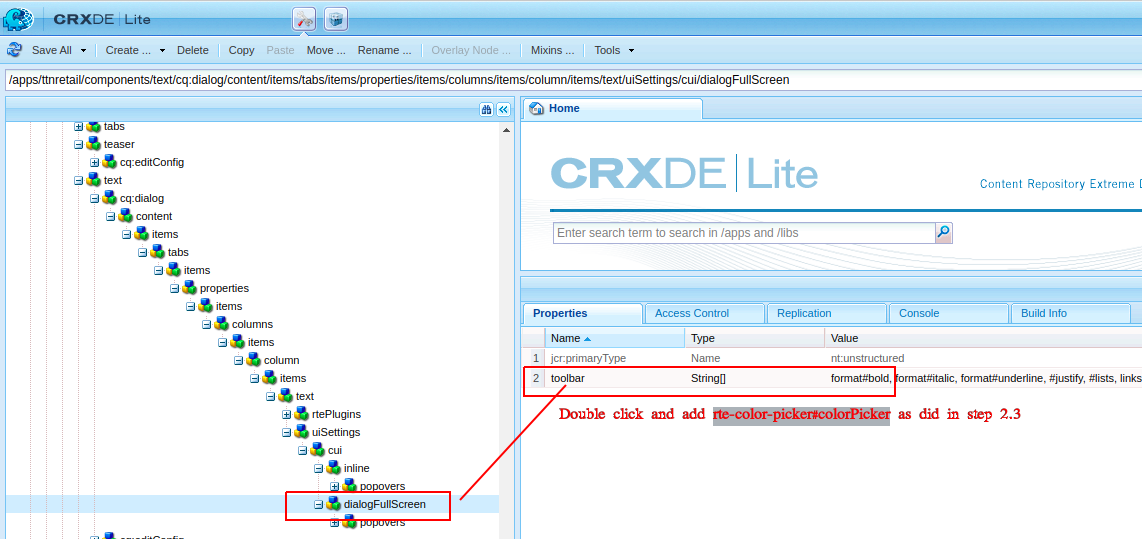This screenshot has height=539, width=1142.
Task: Click the binoculars search icon in tree panel
Action: coord(487,109)
